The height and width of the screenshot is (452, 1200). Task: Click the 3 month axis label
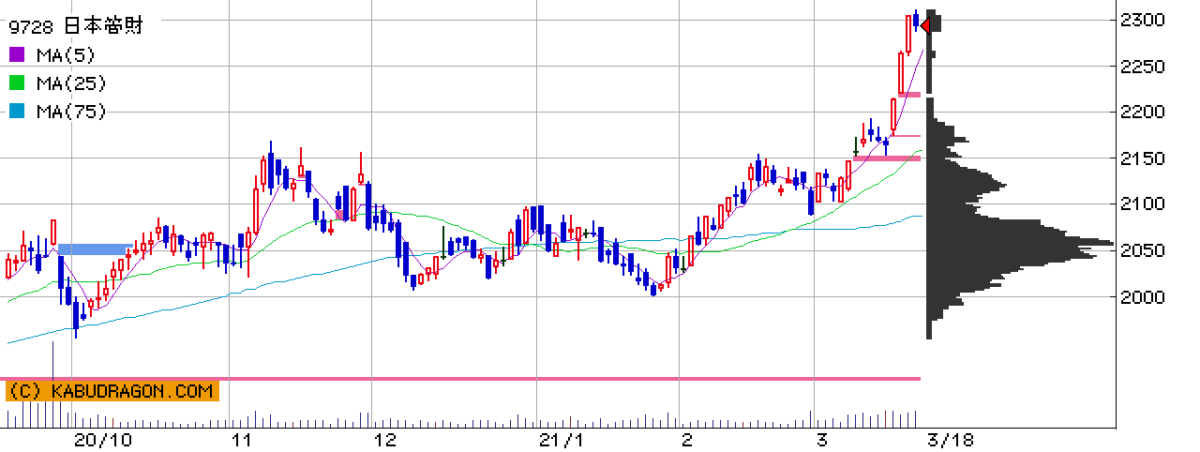coord(822,440)
